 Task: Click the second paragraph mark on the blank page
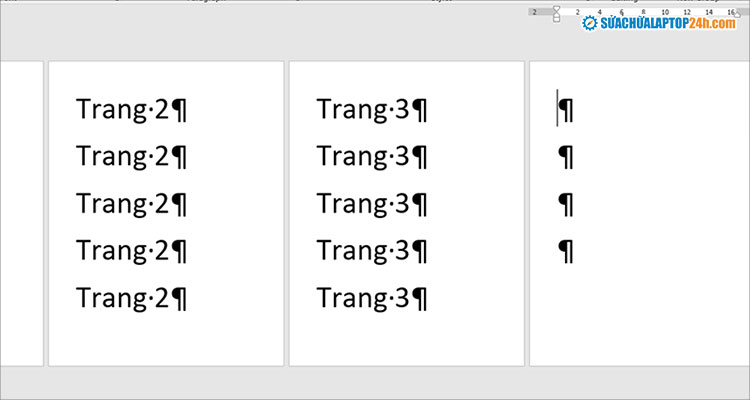566,156
